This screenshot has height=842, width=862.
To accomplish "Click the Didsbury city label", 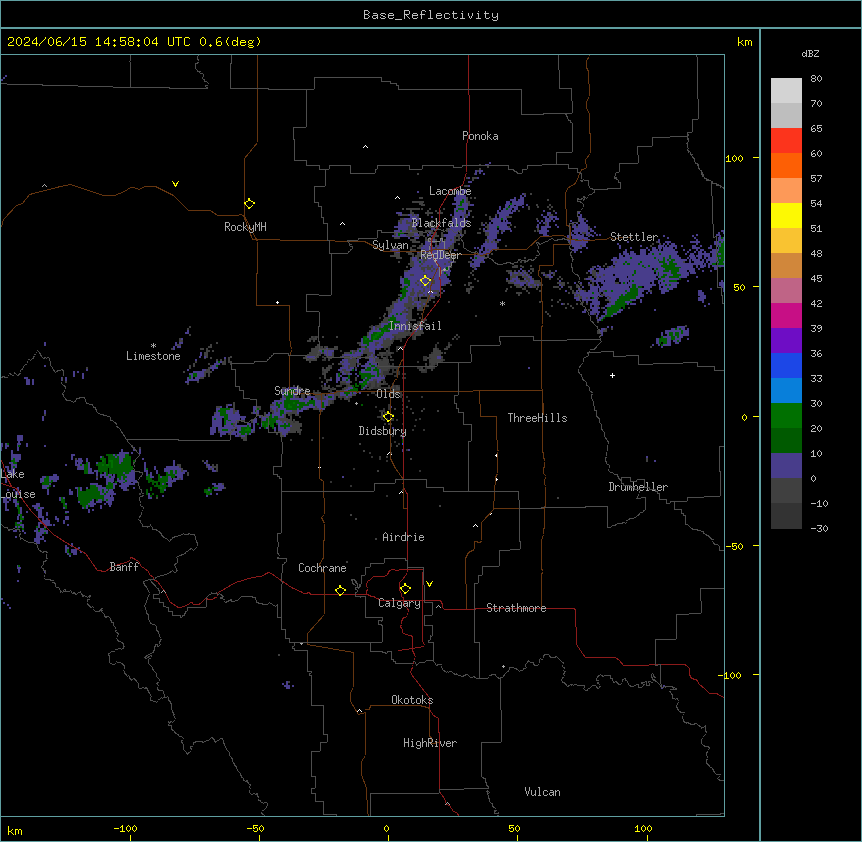I will [382, 431].
